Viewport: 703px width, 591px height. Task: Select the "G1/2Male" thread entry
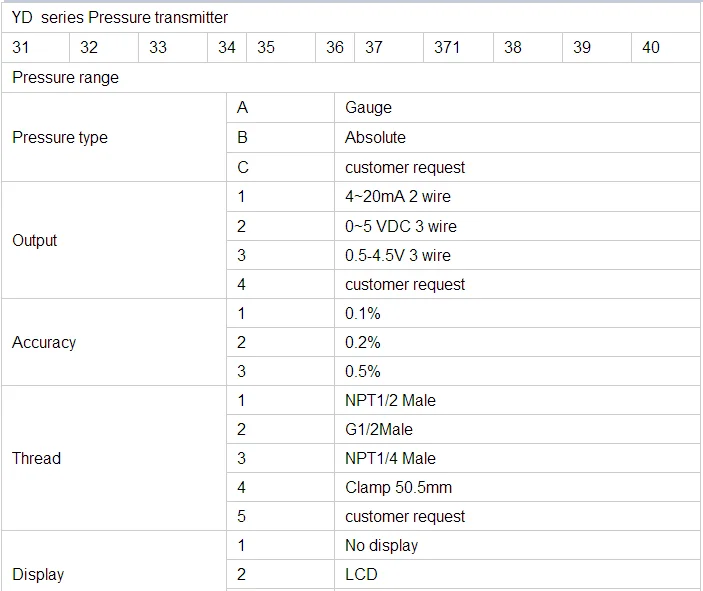(x=379, y=429)
